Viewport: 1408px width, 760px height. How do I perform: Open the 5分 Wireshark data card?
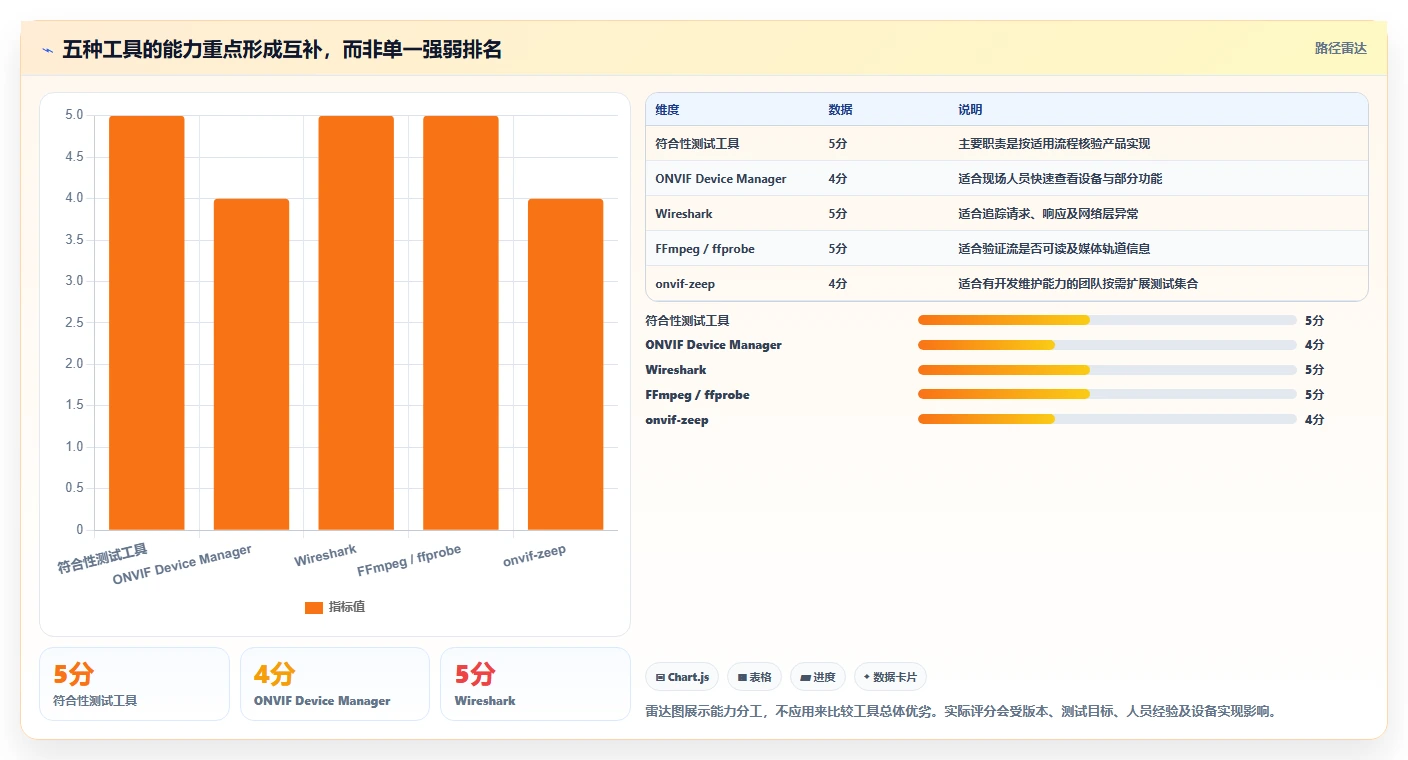coord(535,684)
